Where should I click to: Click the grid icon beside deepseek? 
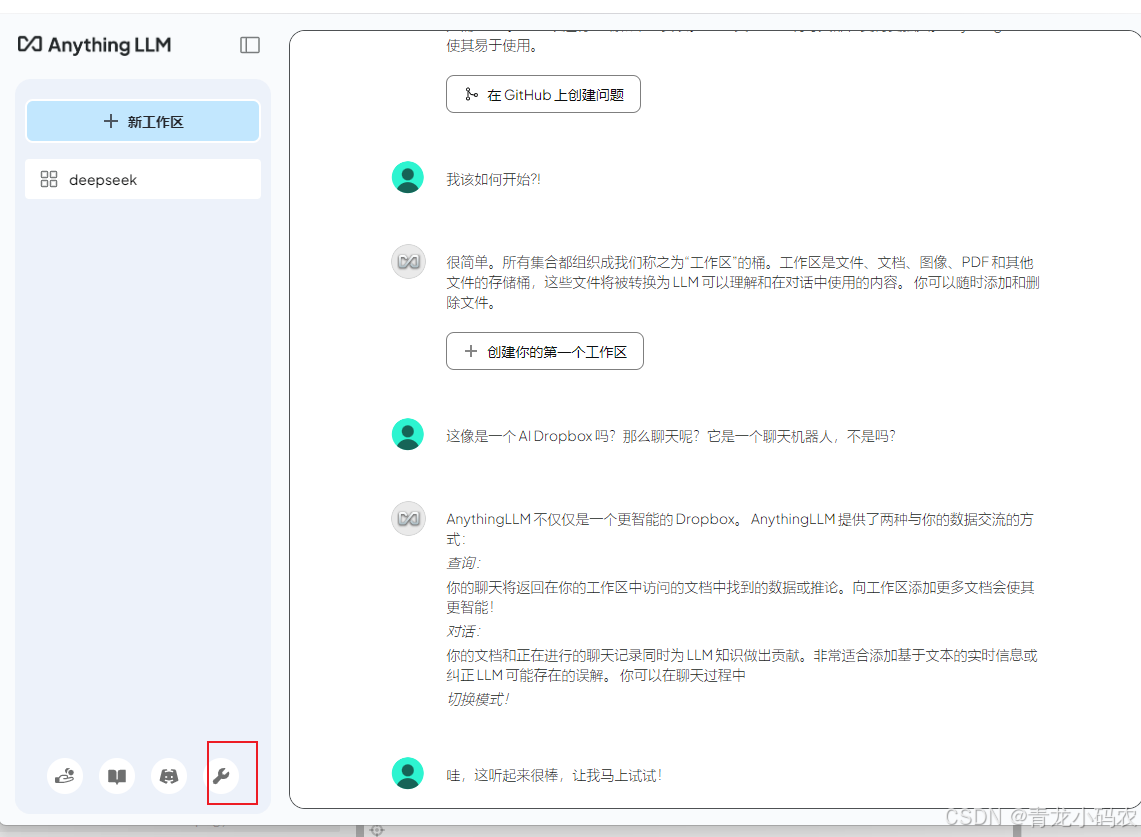[x=49, y=179]
